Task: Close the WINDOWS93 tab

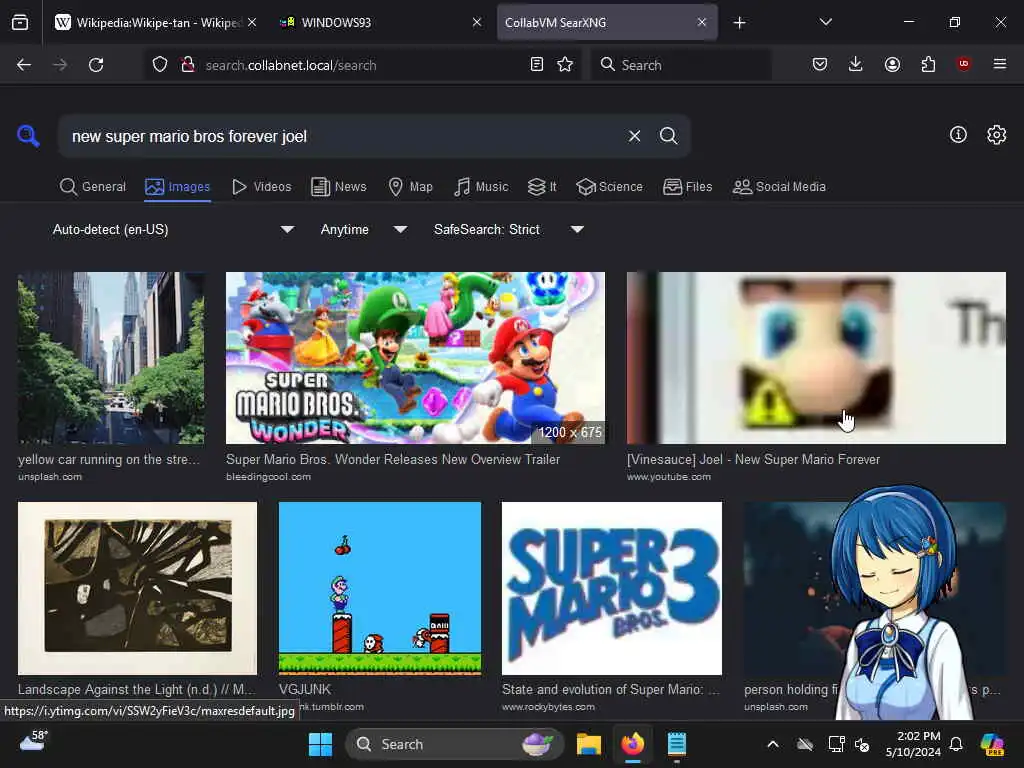Action: [x=477, y=22]
